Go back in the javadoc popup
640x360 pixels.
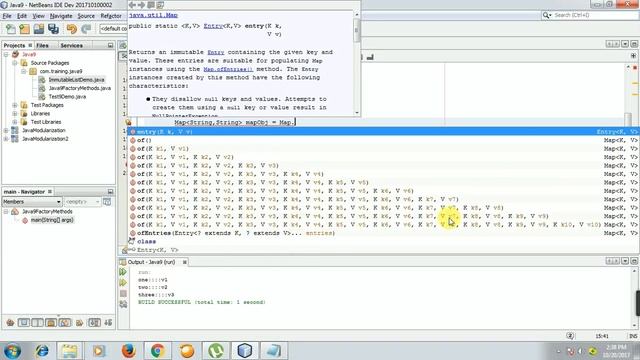pos(132,5)
